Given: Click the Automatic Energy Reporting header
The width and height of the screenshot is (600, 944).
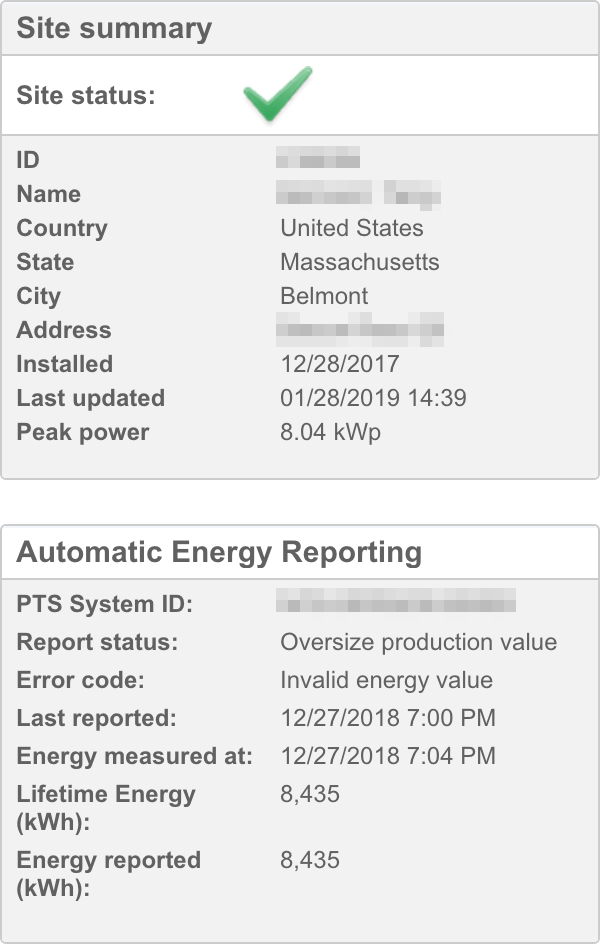Looking at the screenshot, I should tap(219, 552).
